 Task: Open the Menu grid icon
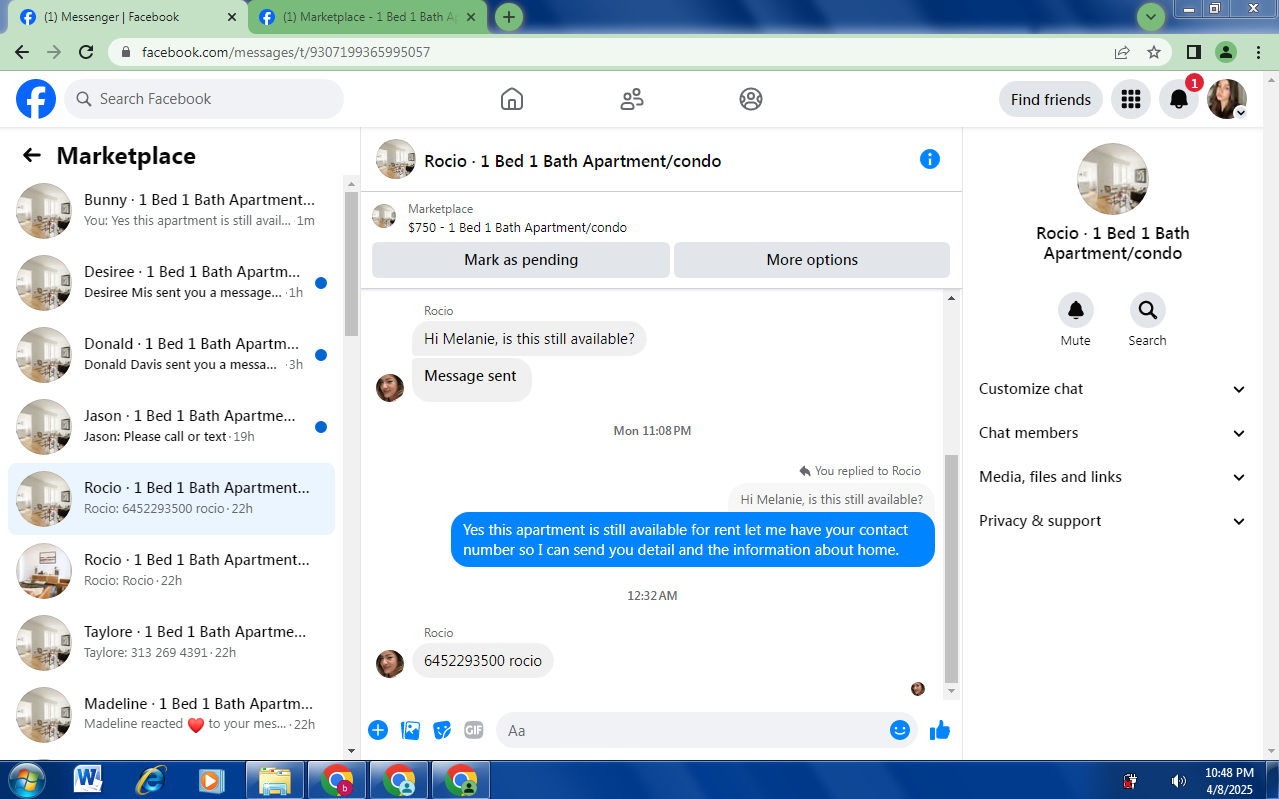[x=1131, y=99]
